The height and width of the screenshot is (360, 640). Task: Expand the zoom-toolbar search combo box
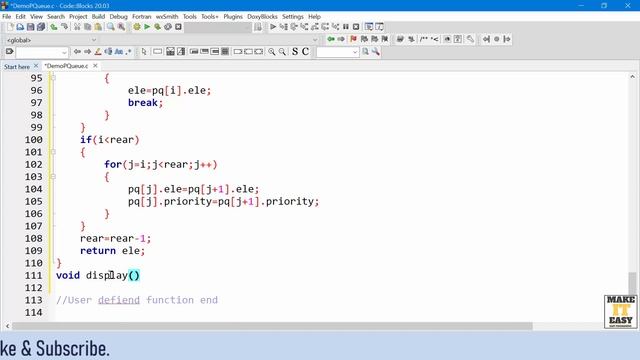[x=355, y=52]
